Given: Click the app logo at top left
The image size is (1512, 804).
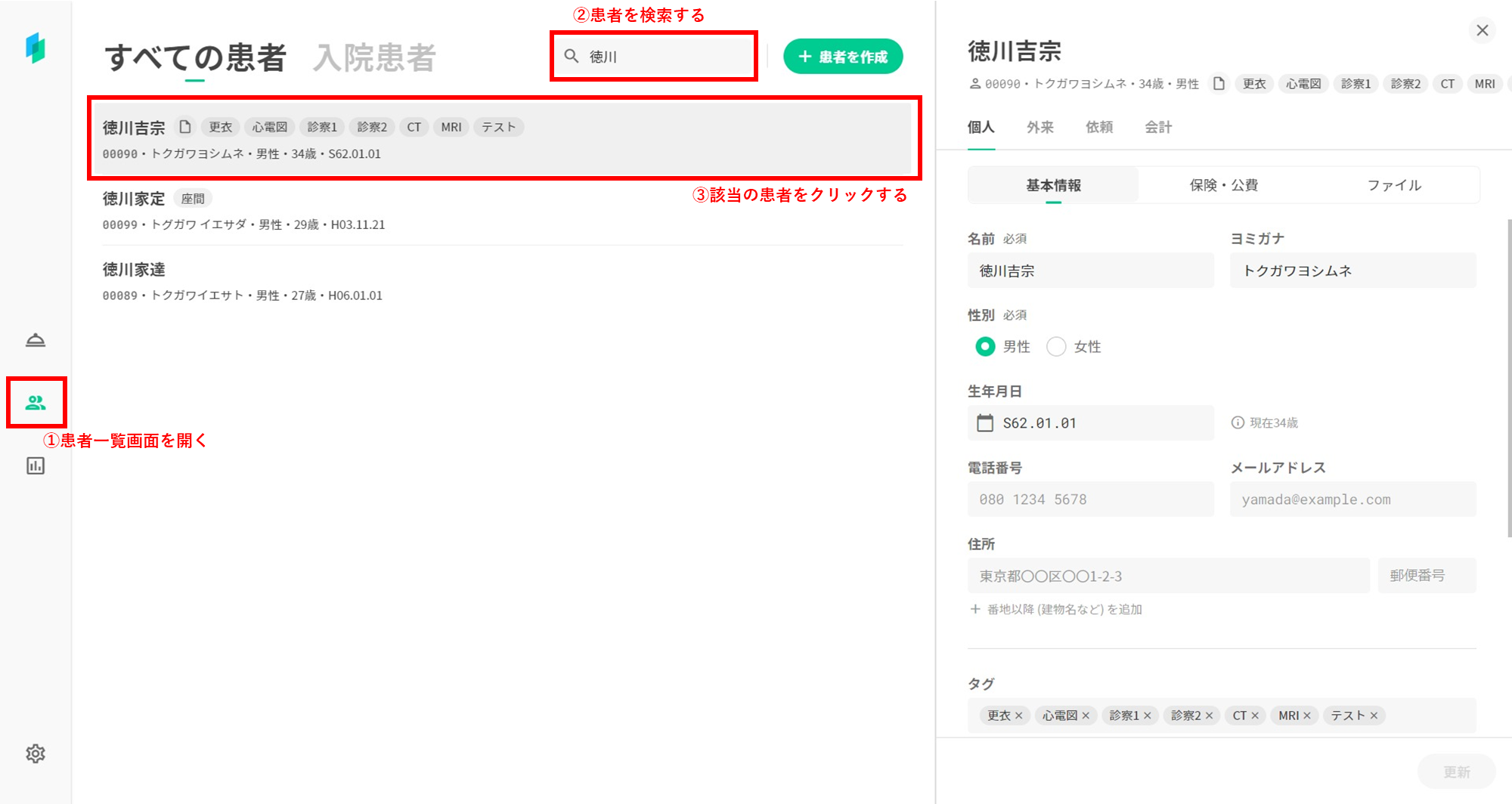Looking at the screenshot, I should [36, 48].
